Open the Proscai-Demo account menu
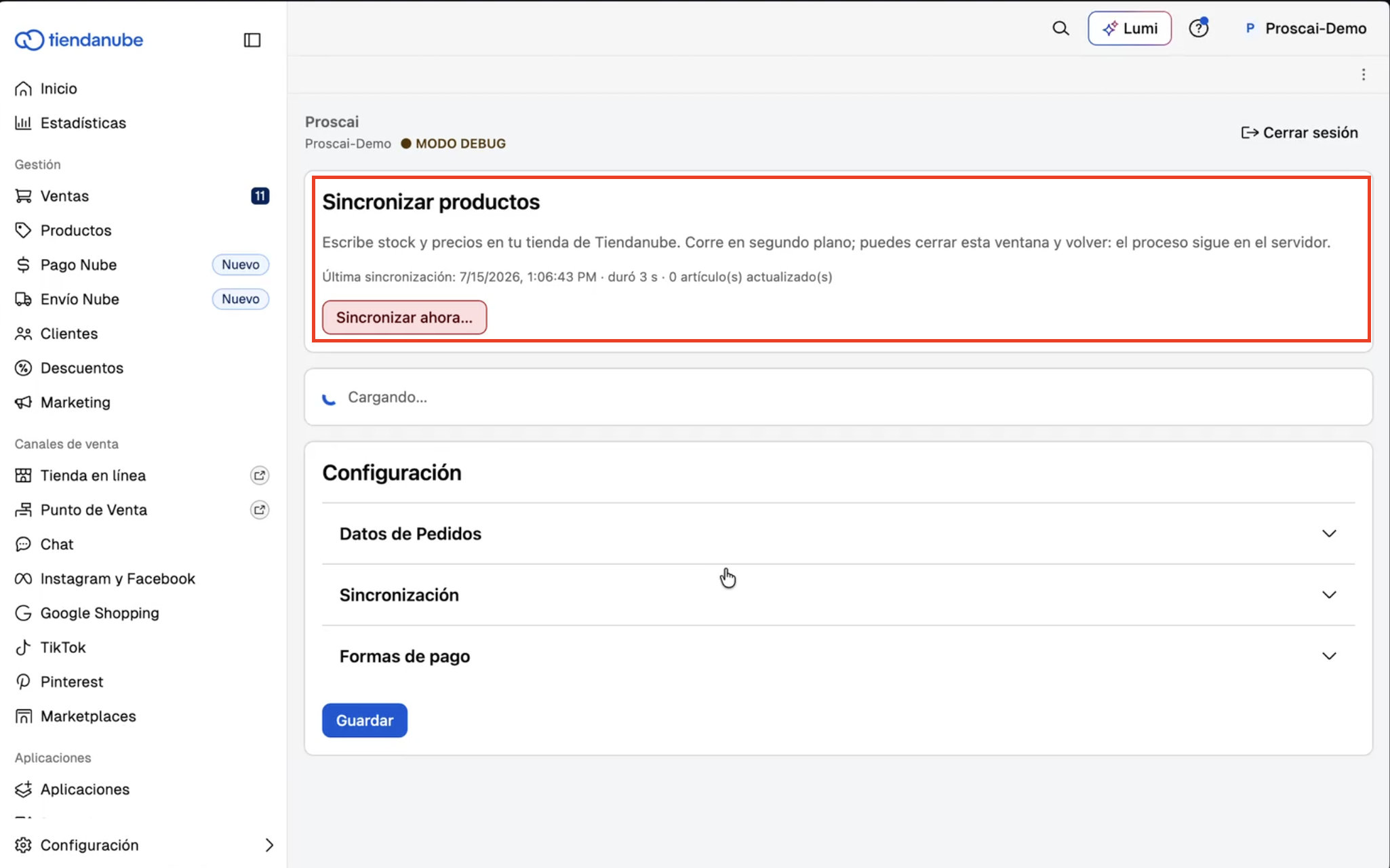1390x868 pixels. click(x=1305, y=28)
